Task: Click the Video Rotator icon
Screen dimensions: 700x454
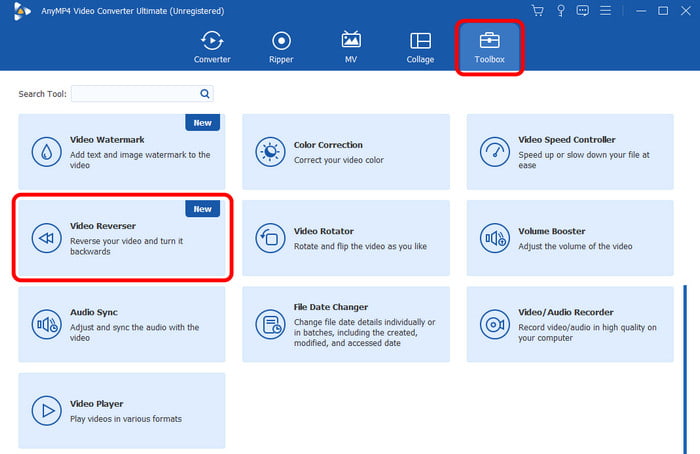Action: coord(270,238)
